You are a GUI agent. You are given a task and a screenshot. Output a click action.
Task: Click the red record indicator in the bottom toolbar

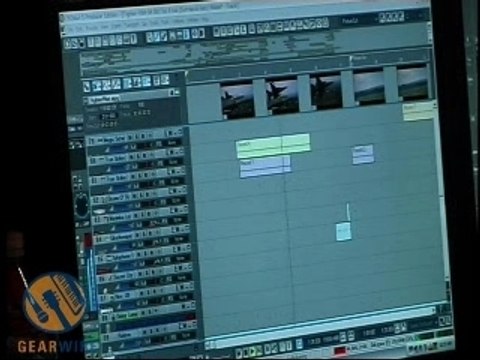[x=340, y=350]
